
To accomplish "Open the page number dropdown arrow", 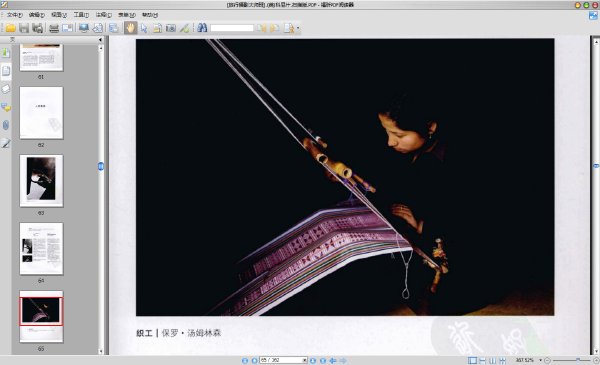I will (305, 360).
